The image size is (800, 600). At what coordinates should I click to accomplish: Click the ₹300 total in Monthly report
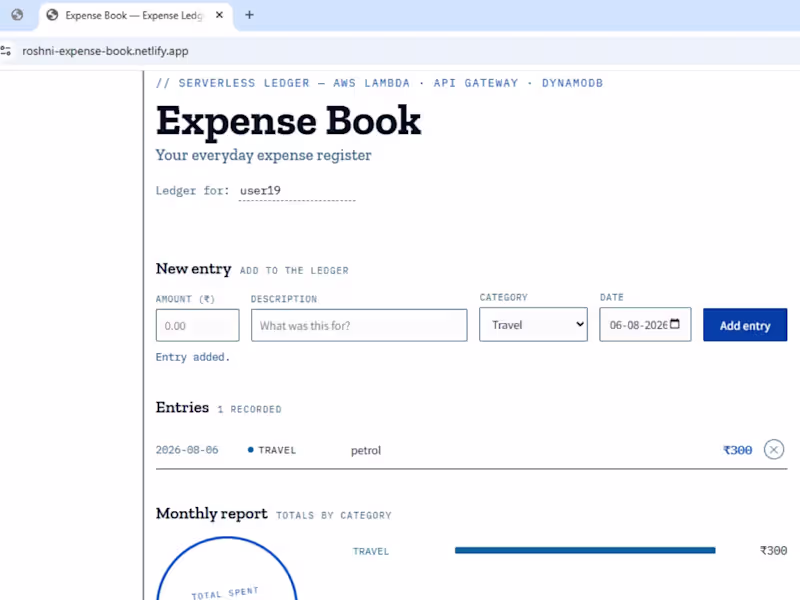pos(773,551)
